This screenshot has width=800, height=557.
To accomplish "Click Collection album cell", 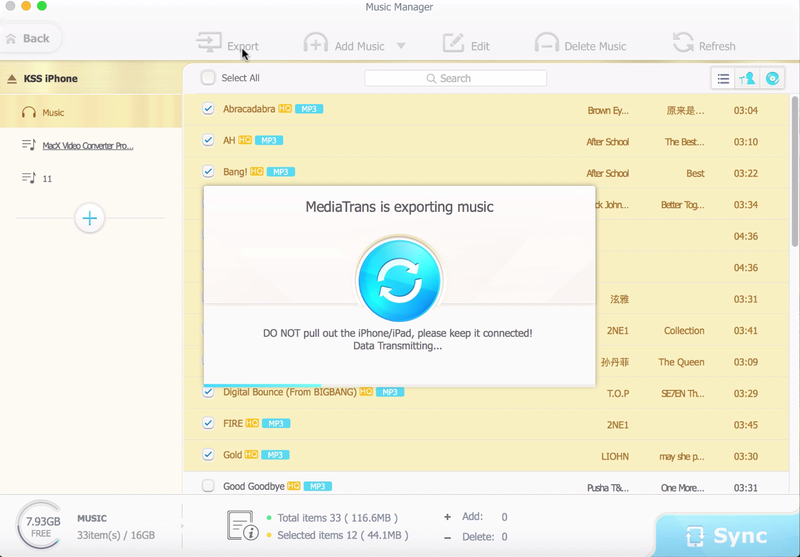I will (x=684, y=331).
